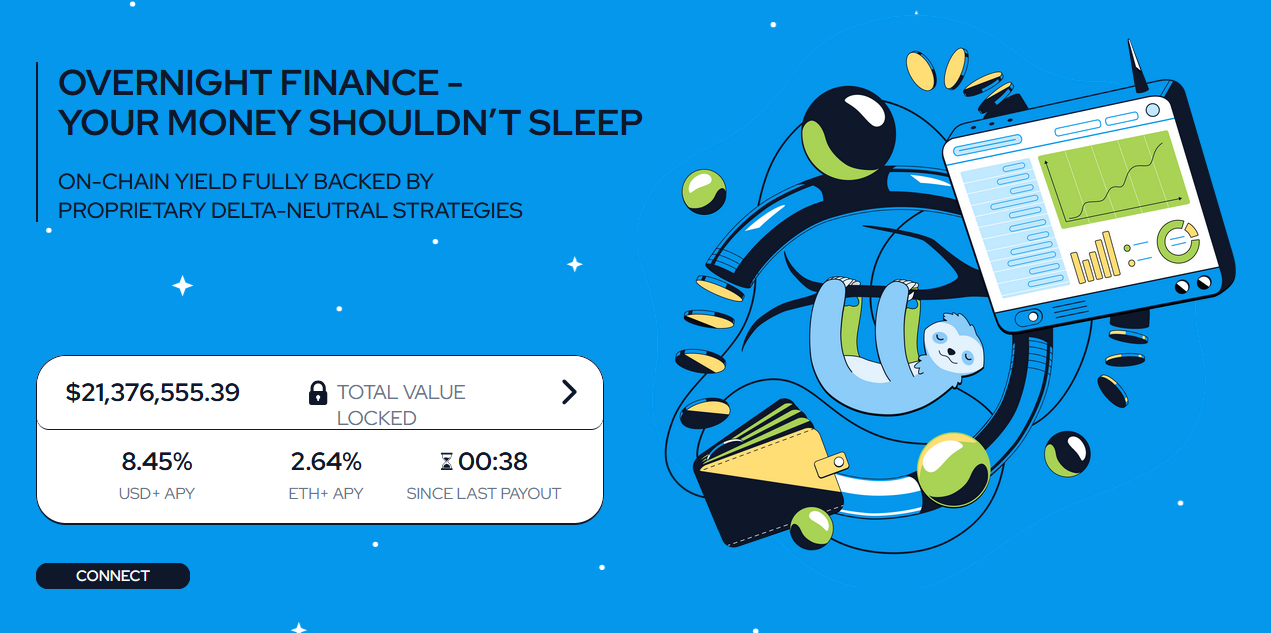
Task: Expand Total Value Locked with right chevron
Action: [x=569, y=392]
